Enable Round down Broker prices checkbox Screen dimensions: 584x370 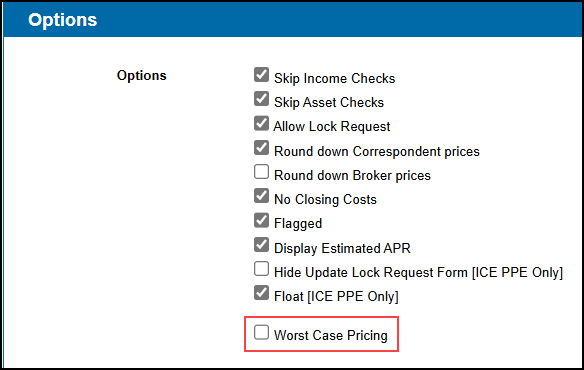tap(261, 172)
